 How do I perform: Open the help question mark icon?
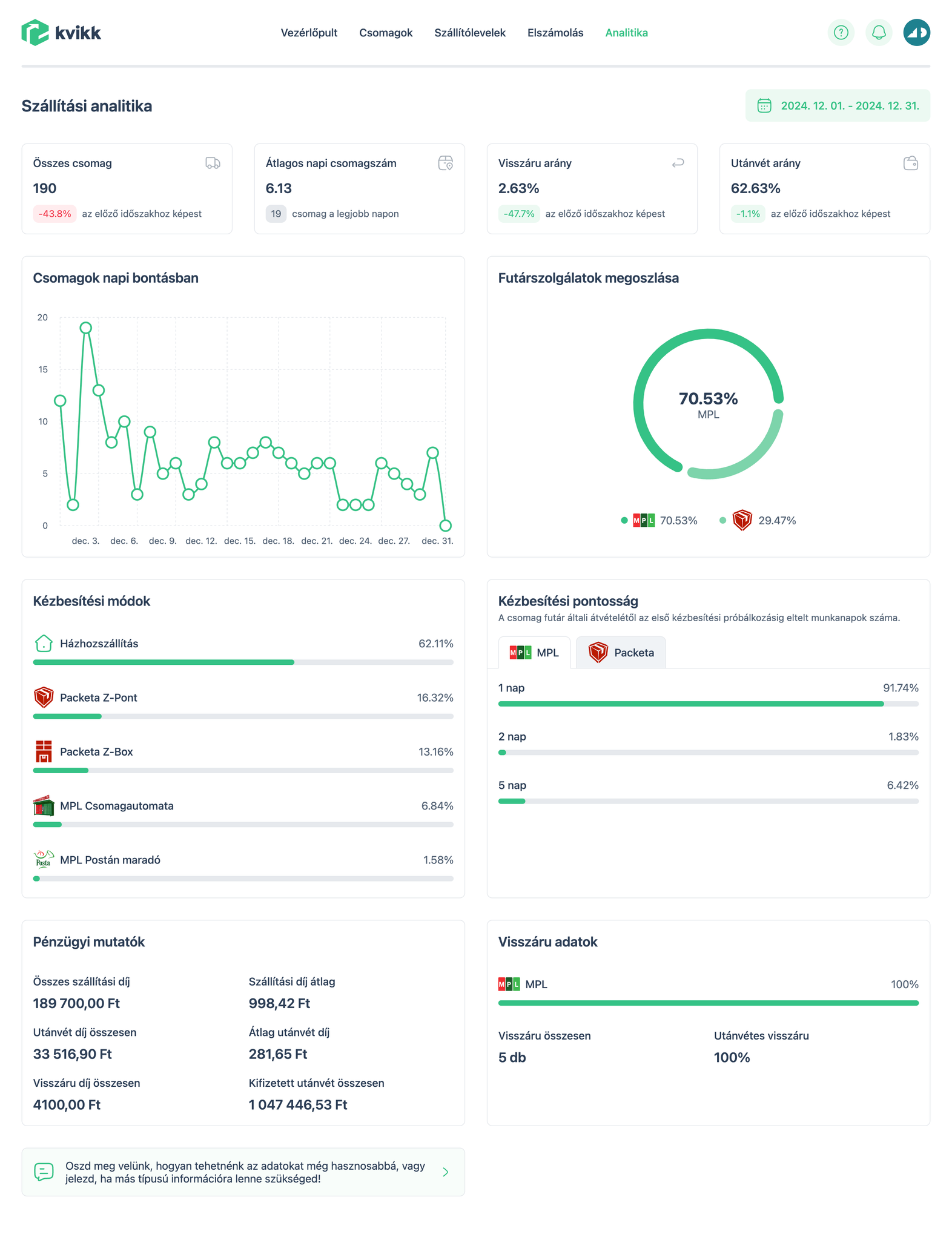841,33
